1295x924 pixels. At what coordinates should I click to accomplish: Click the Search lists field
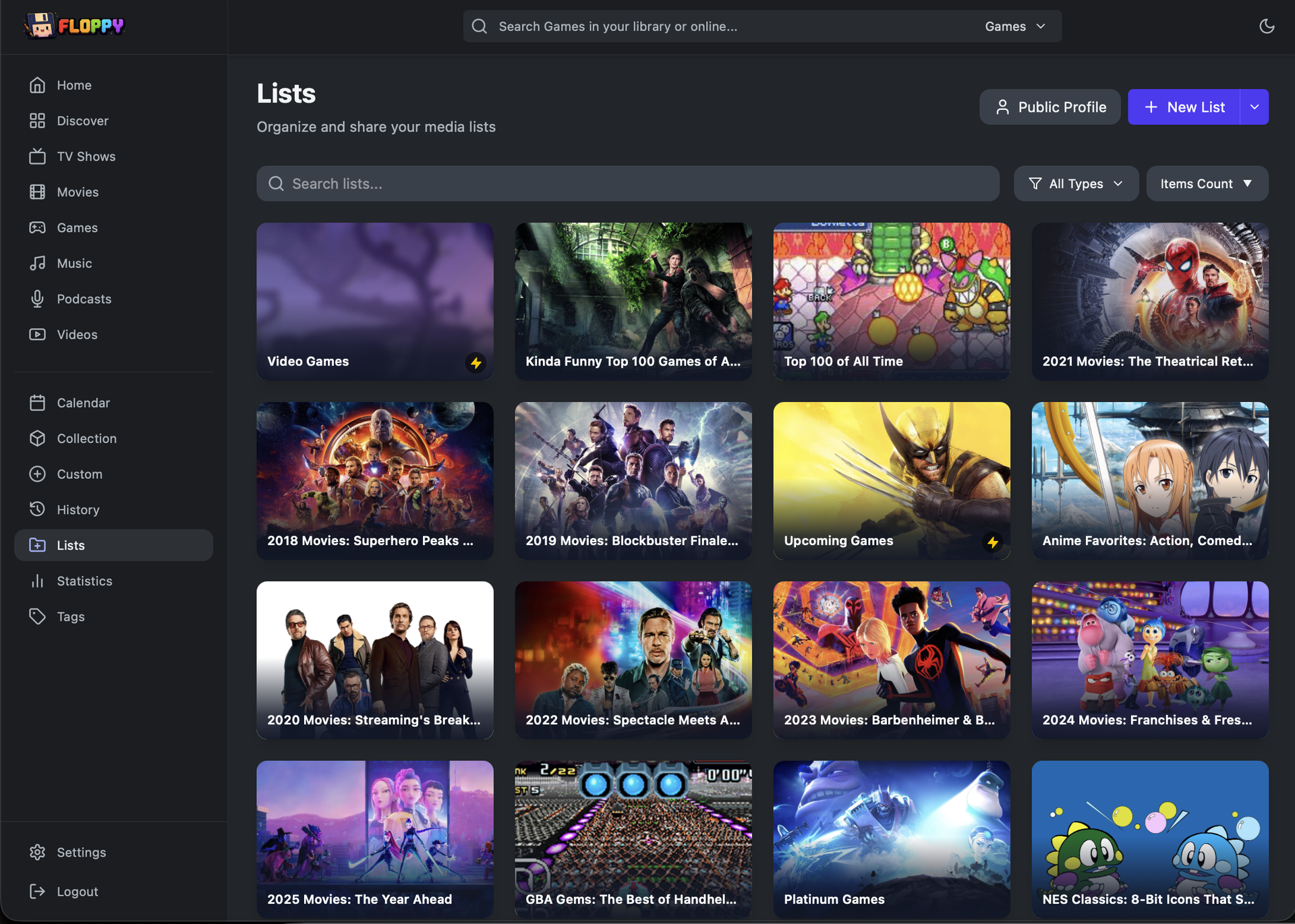(x=628, y=183)
